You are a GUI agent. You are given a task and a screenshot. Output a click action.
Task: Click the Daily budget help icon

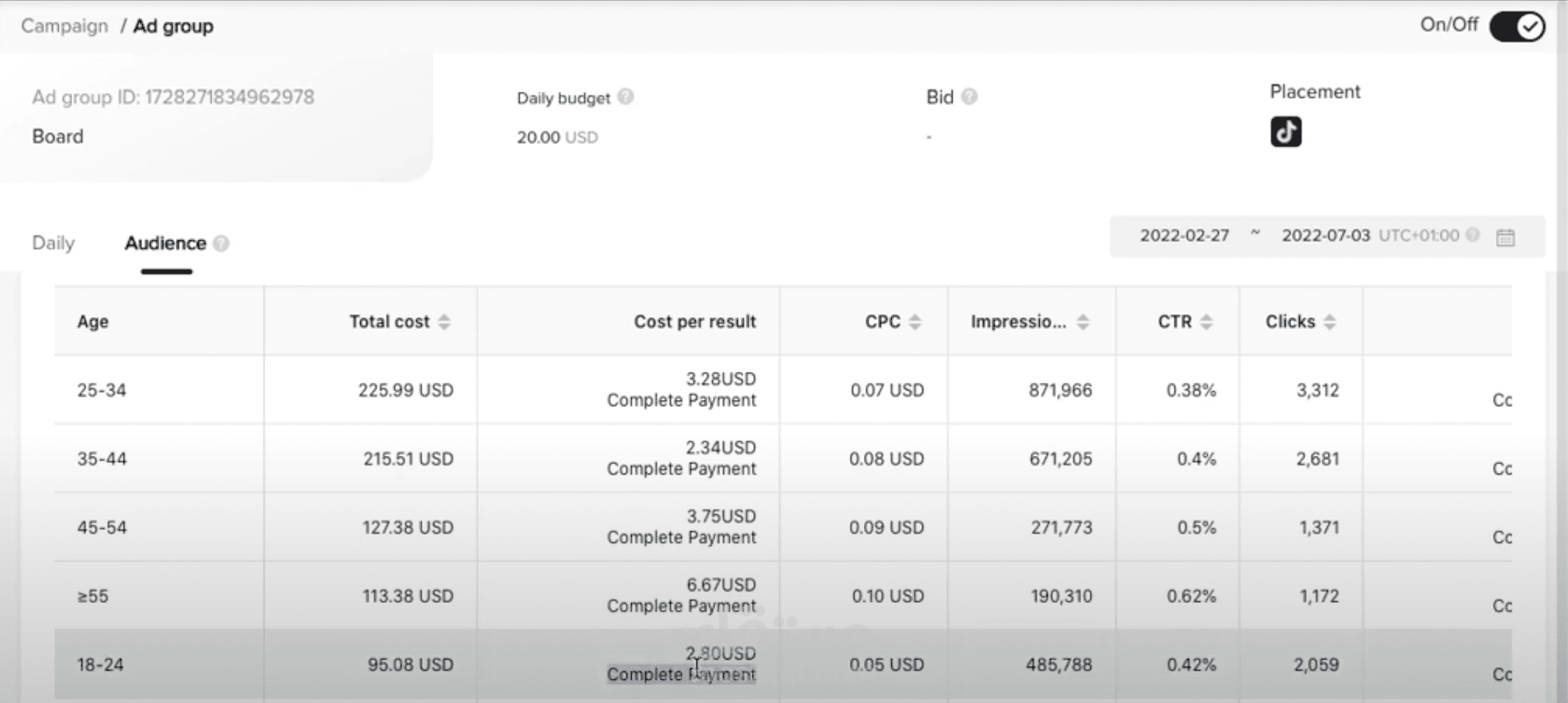(626, 97)
